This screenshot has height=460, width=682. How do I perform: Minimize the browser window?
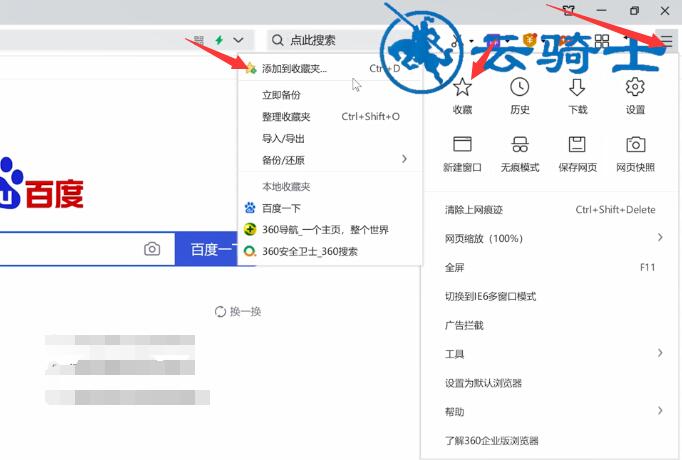(x=602, y=10)
